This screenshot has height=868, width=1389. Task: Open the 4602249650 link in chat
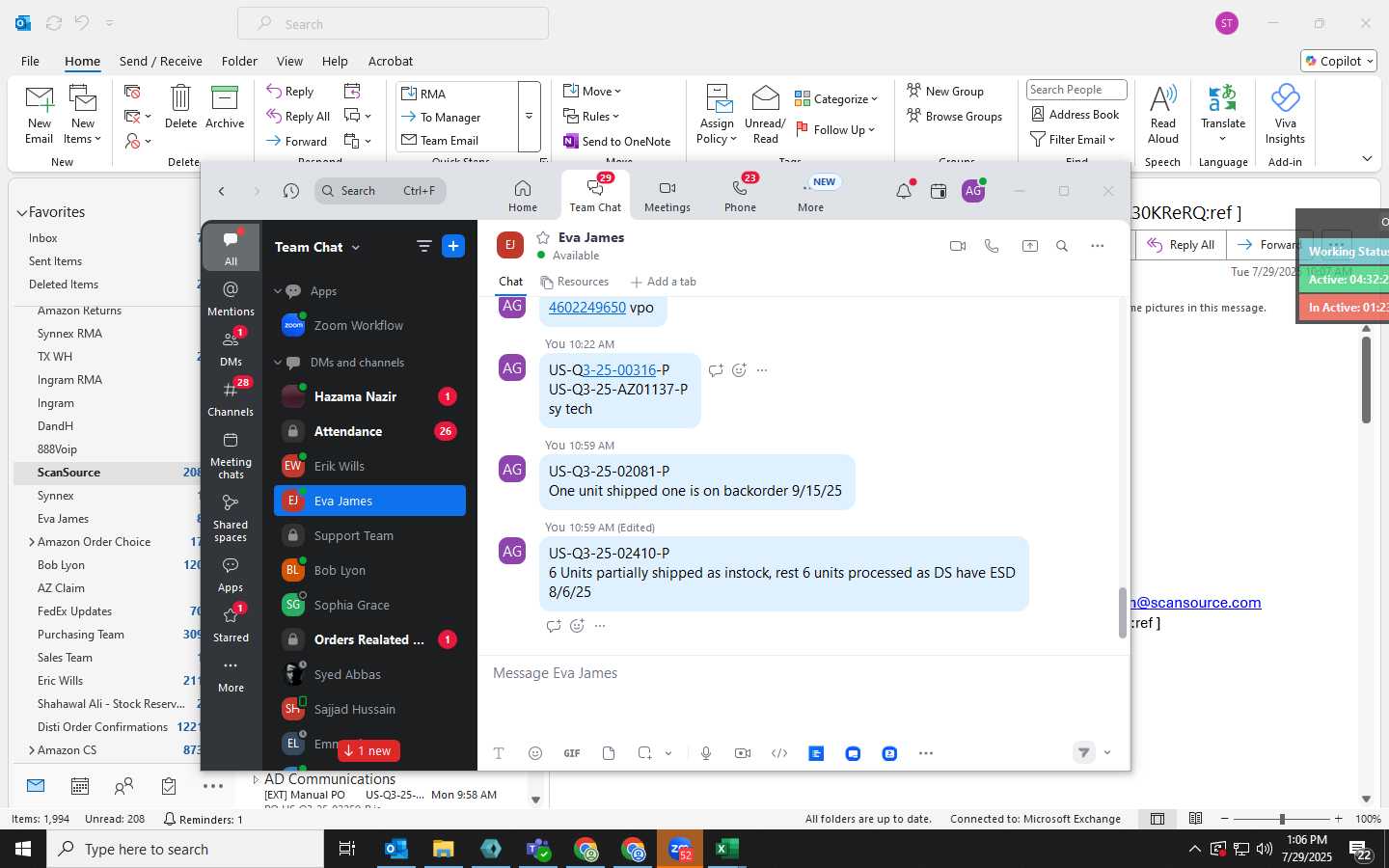(587, 308)
